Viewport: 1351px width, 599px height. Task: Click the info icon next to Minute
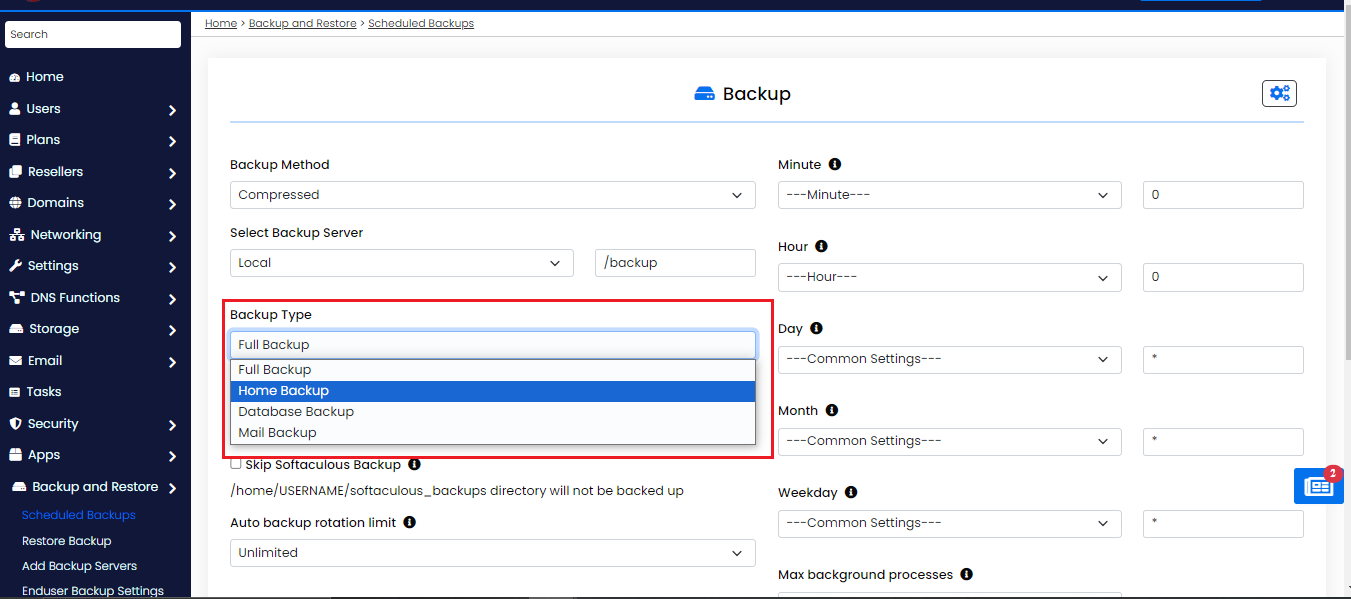click(x=835, y=164)
